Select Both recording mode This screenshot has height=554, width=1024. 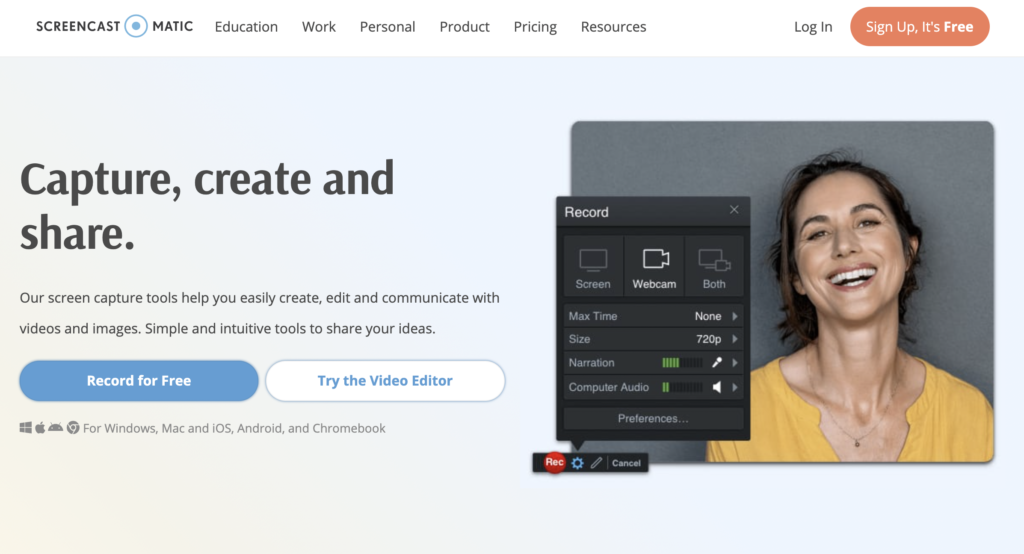coord(714,269)
